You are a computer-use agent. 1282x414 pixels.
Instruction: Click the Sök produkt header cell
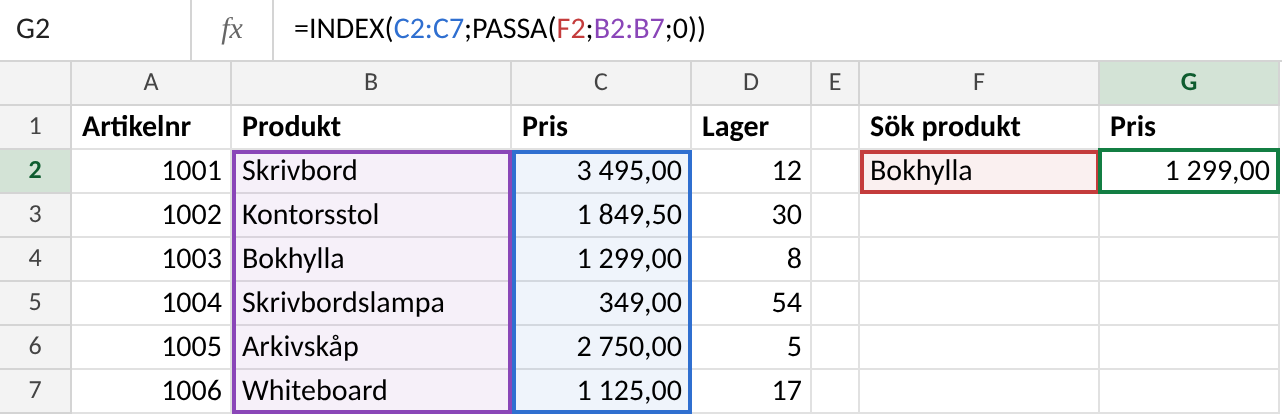point(979,126)
